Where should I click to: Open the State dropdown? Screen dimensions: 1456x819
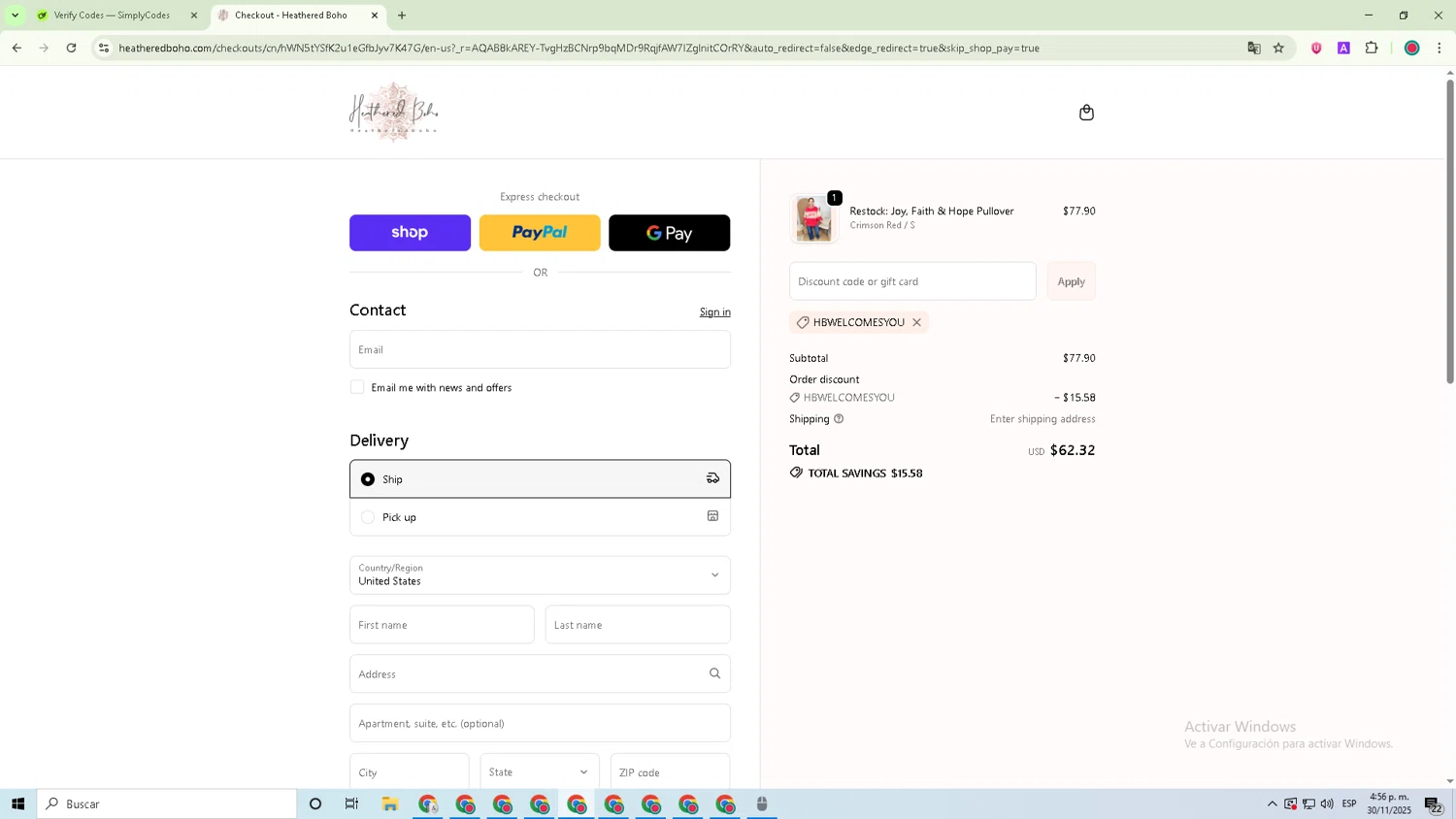click(540, 772)
